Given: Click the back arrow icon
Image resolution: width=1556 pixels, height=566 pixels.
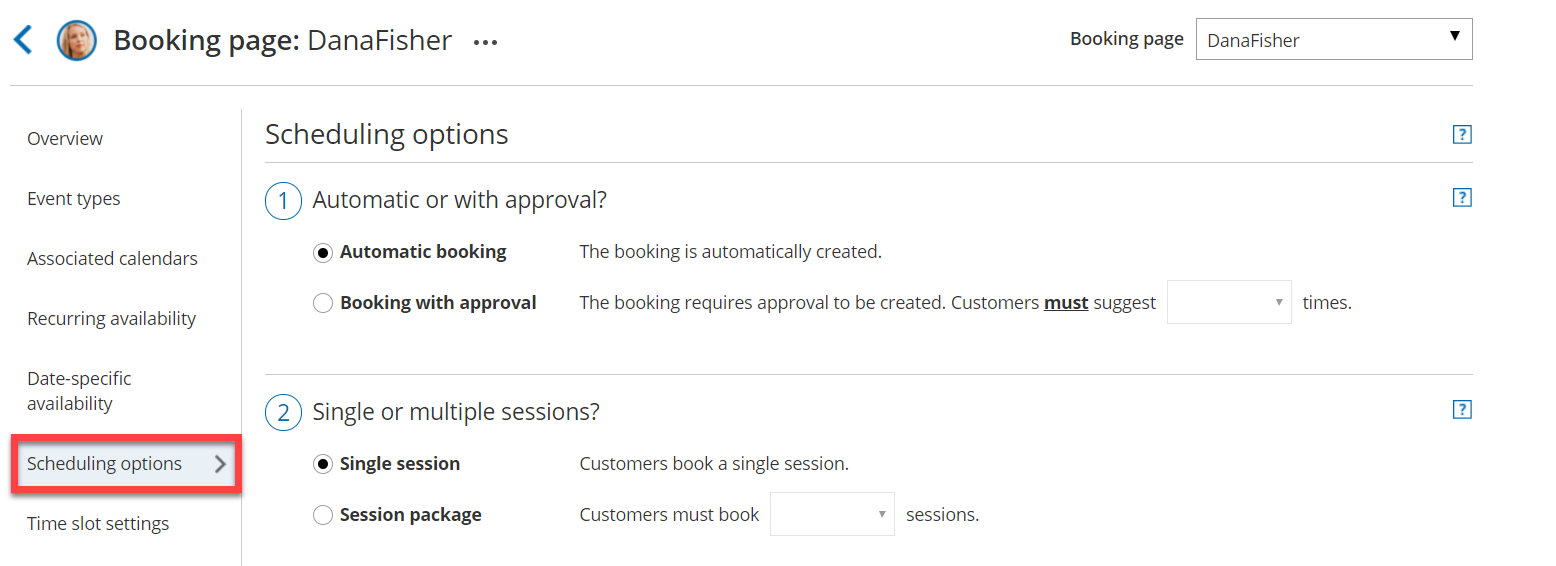Looking at the screenshot, I should click(23, 41).
